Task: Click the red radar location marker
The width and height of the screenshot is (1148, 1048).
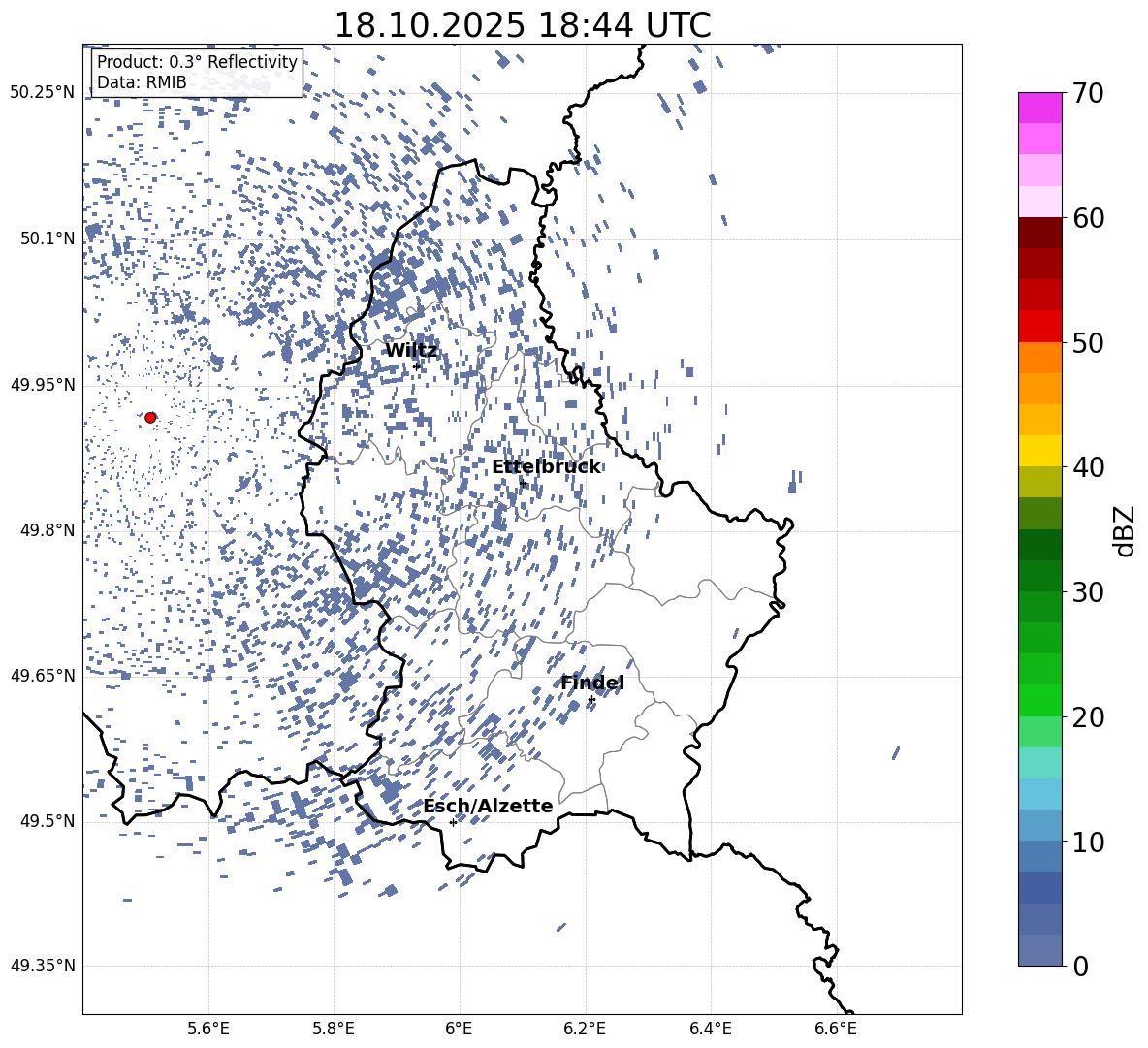Action: click(150, 418)
